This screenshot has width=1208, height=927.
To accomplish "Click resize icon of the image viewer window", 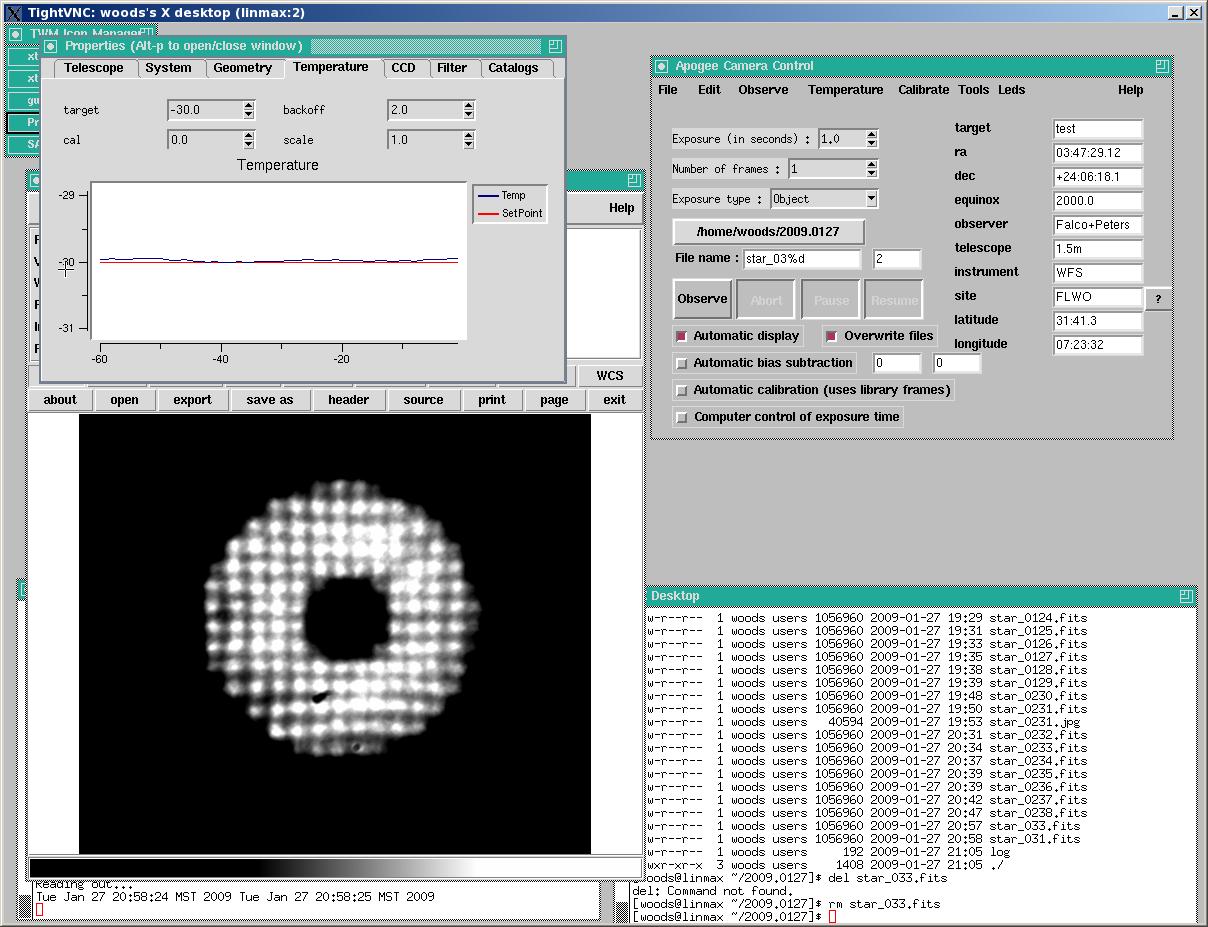I will (x=634, y=181).
